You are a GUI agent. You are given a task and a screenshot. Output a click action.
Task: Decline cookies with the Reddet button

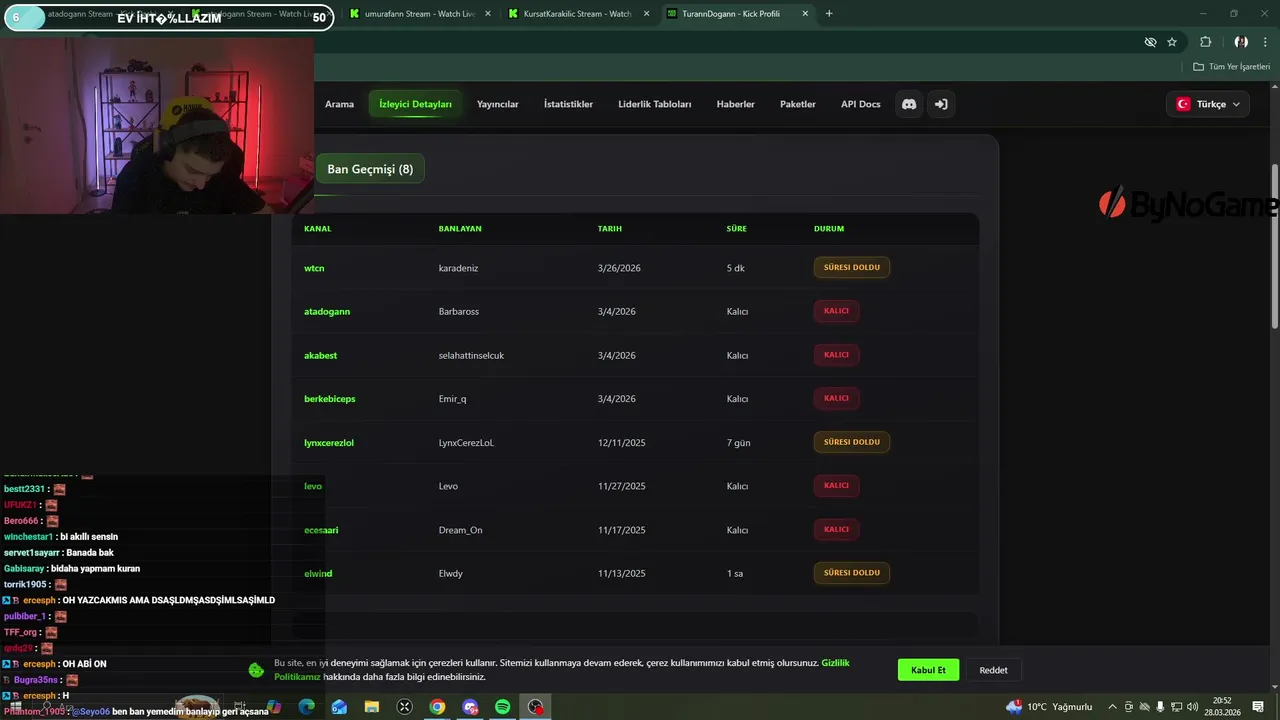pyautogui.click(x=993, y=670)
